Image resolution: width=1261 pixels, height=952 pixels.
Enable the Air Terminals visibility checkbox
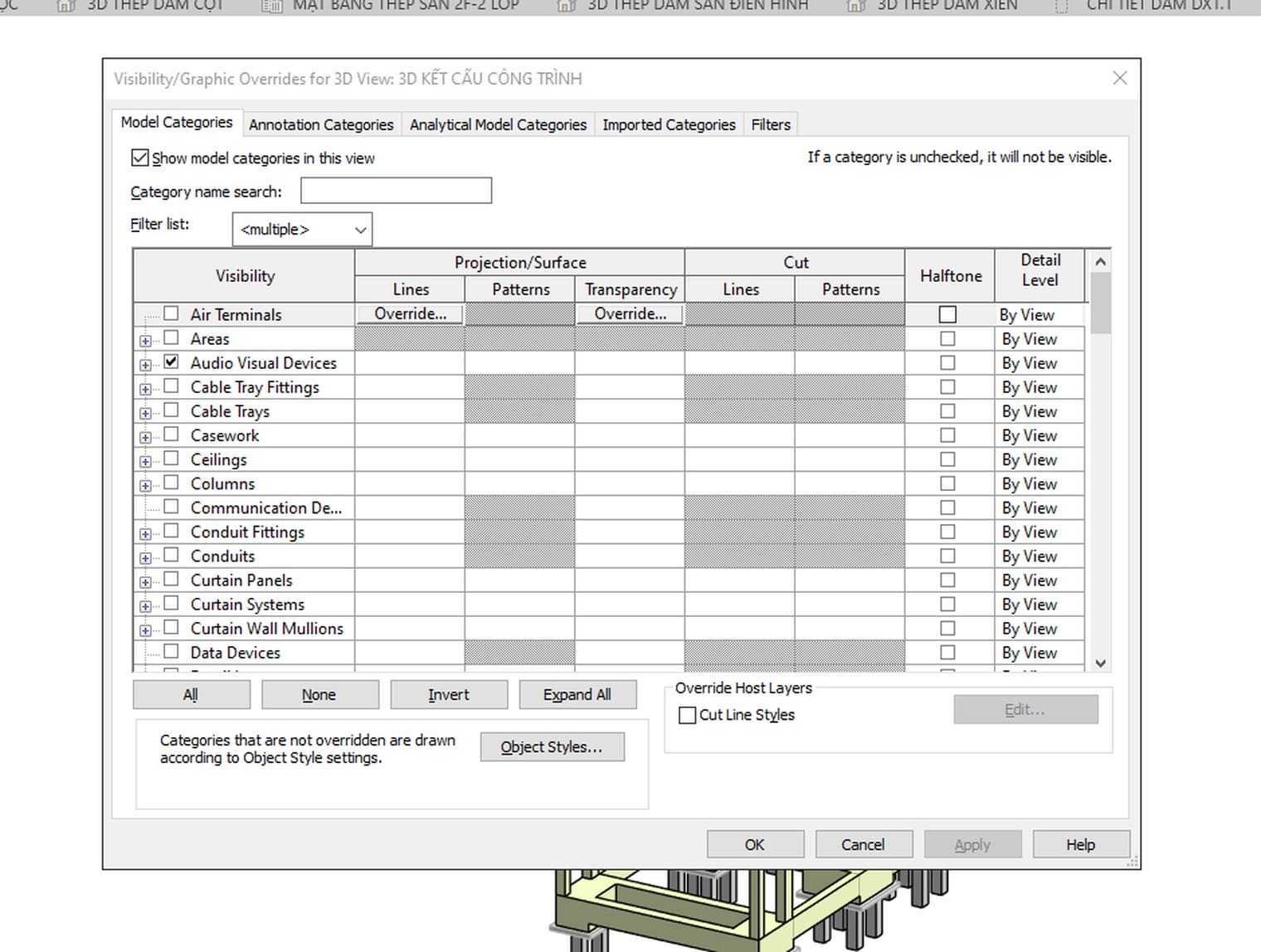(171, 313)
